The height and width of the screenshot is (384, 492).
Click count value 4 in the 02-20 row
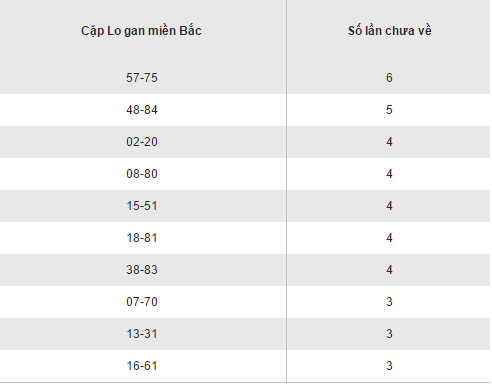coord(389,142)
